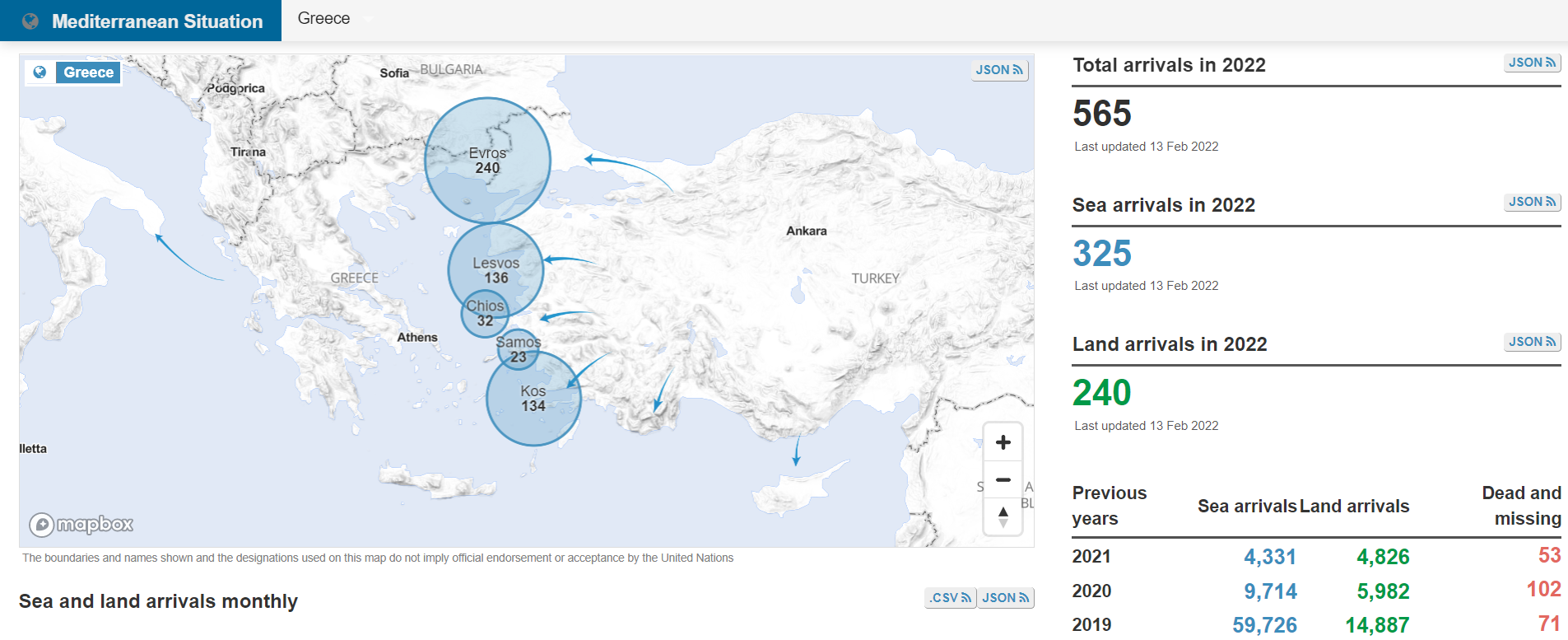Click the Previous years column header
The height and width of the screenshot is (640, 1568).
[x=1109, y=506]
